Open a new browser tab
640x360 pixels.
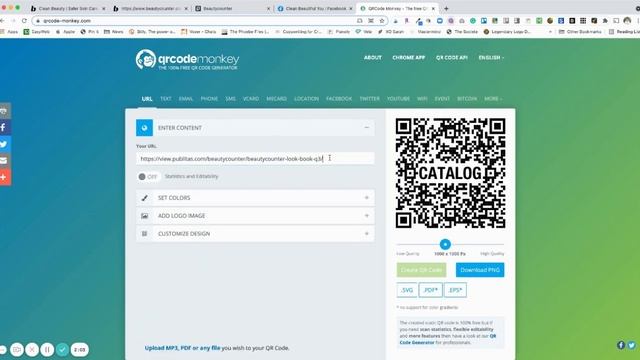pyautogui.click(x=446, y=8)
